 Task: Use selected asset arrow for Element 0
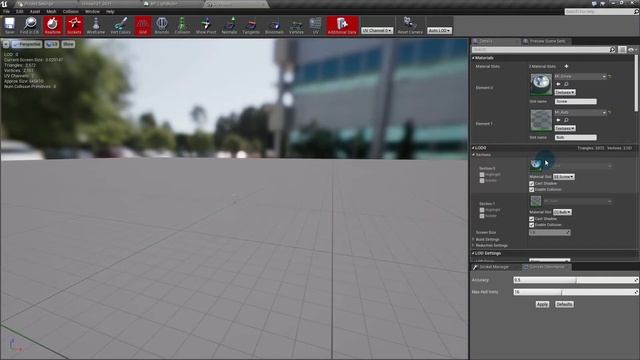pyautogui.click(x=558, y=84)
